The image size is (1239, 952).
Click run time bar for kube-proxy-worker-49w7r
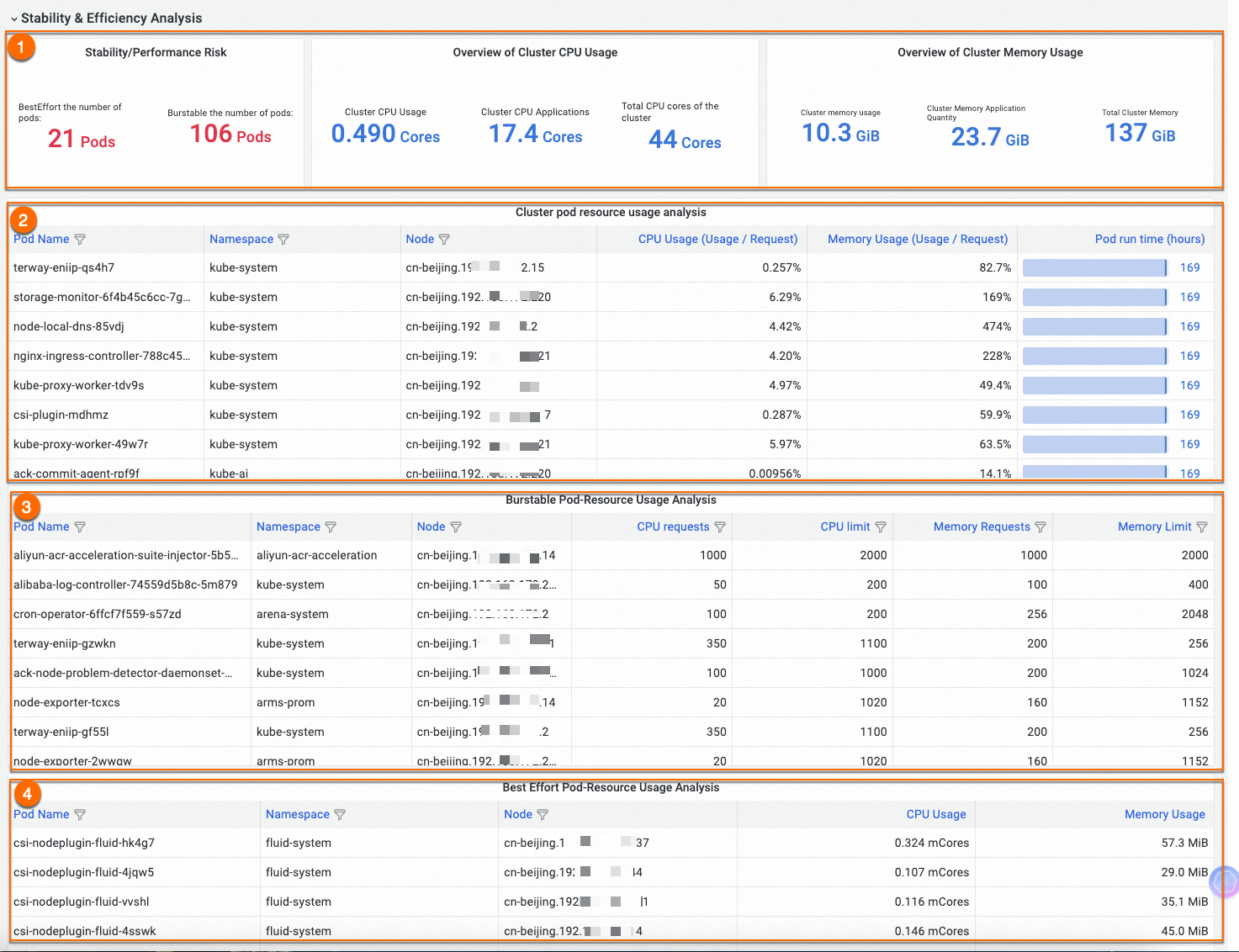pos(1095,445)
